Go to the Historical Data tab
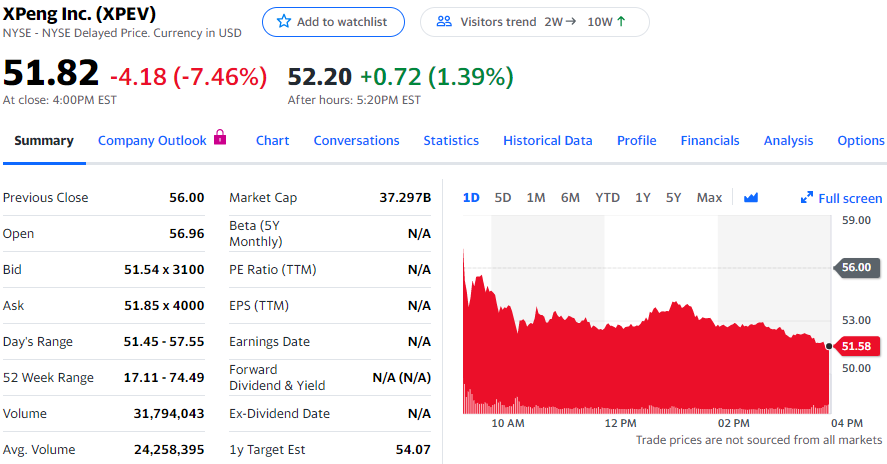887x464 pixels. tap(548, 141)
